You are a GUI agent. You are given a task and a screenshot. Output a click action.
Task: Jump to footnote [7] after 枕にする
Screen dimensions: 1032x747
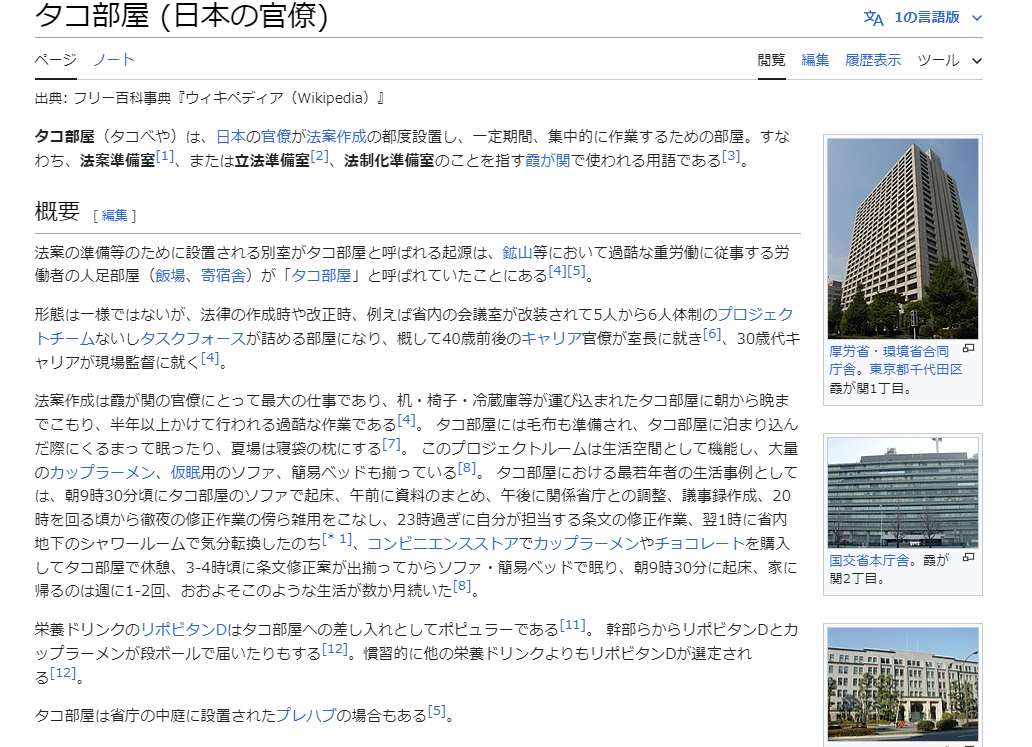[391, 444]
